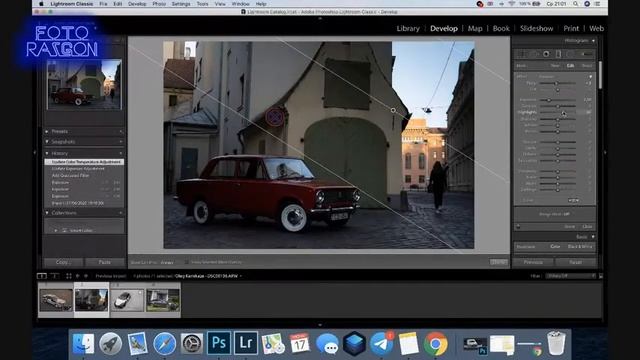This screenshot has height=360, width=640.
Task: Add a new preset with plus icon
Action: click(121, 131)
